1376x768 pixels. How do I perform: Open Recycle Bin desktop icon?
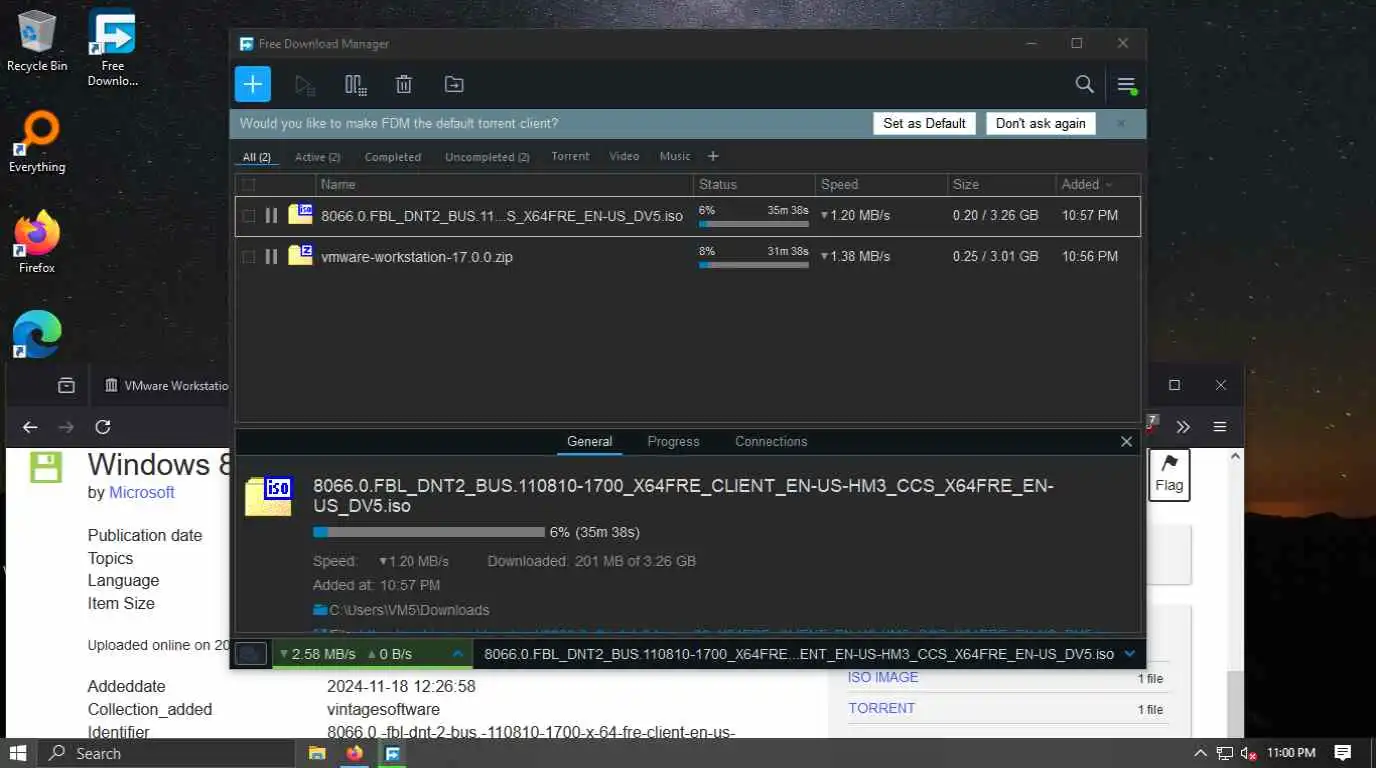37,42
